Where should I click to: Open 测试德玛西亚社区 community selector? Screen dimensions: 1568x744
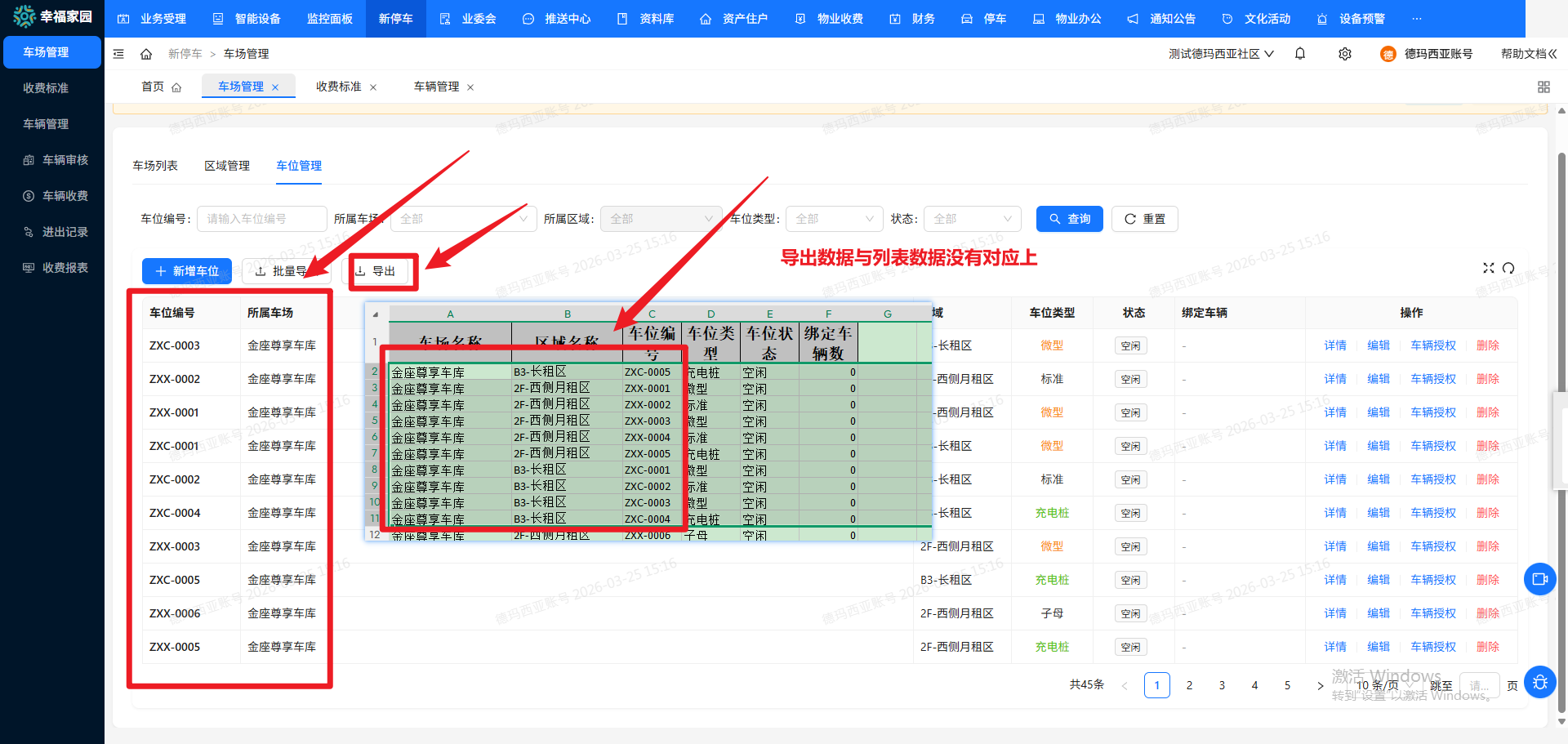[1220, 54]
